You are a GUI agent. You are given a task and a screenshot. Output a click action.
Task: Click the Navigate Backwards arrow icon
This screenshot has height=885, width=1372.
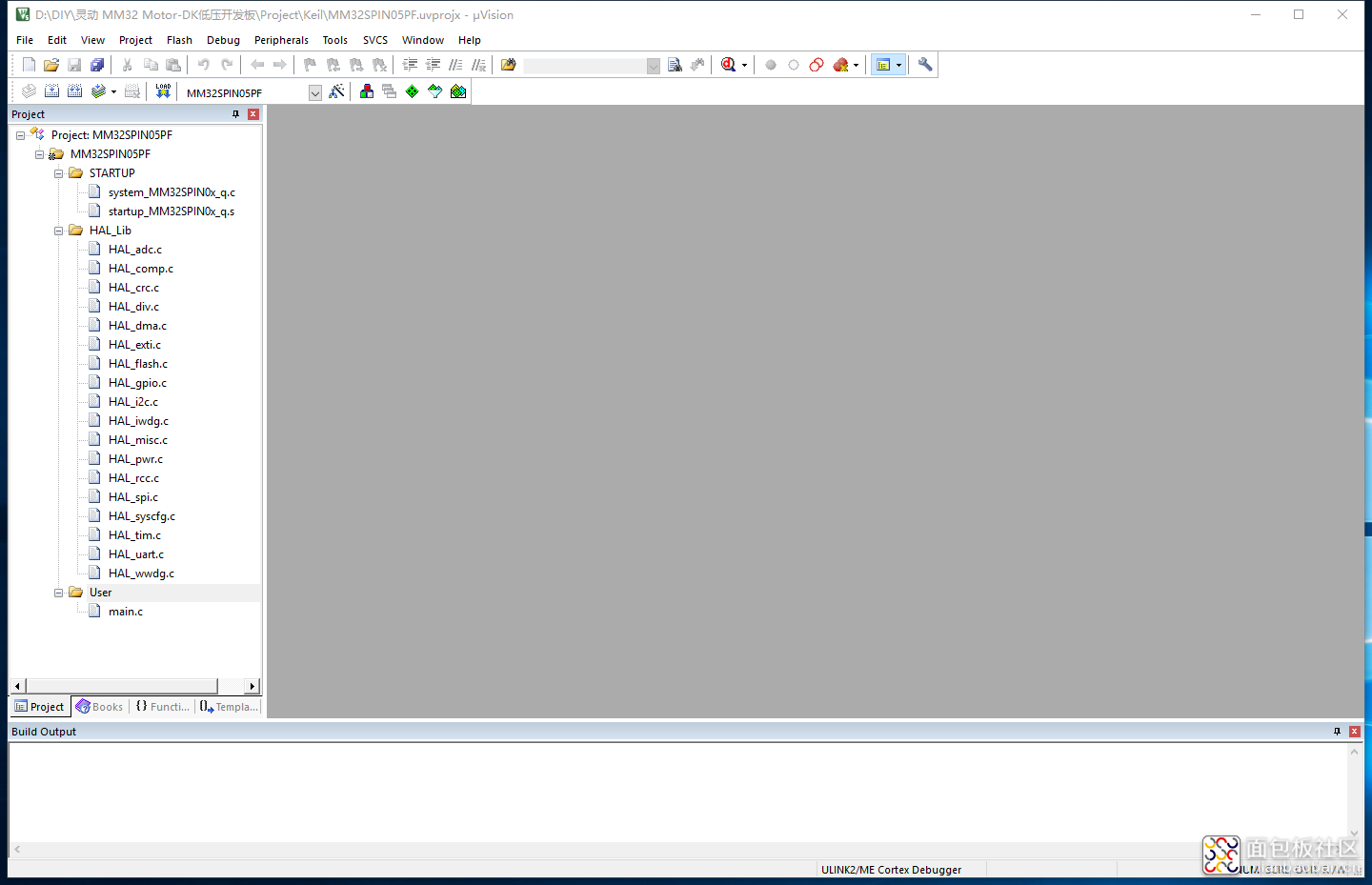257,65
